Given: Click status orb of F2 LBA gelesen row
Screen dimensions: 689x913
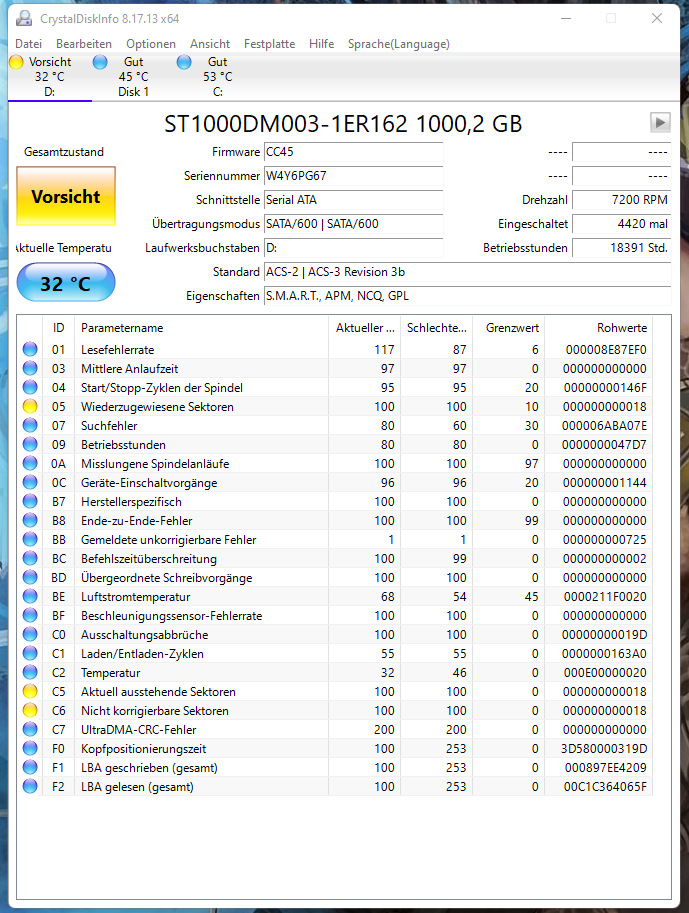Looking at the screenshot, I should click(30, 787).
